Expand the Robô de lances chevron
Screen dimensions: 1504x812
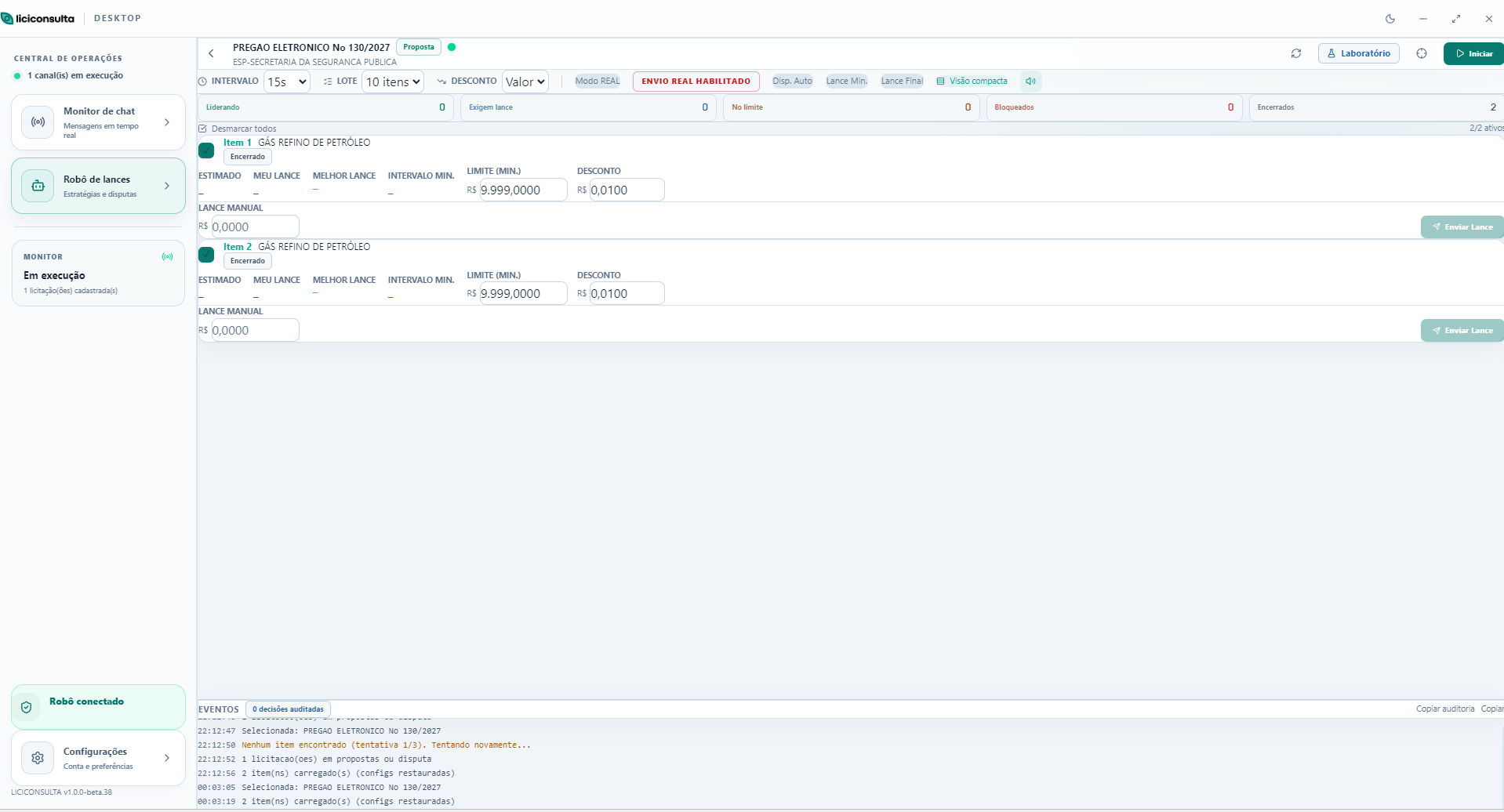click(x=167, y=186)
